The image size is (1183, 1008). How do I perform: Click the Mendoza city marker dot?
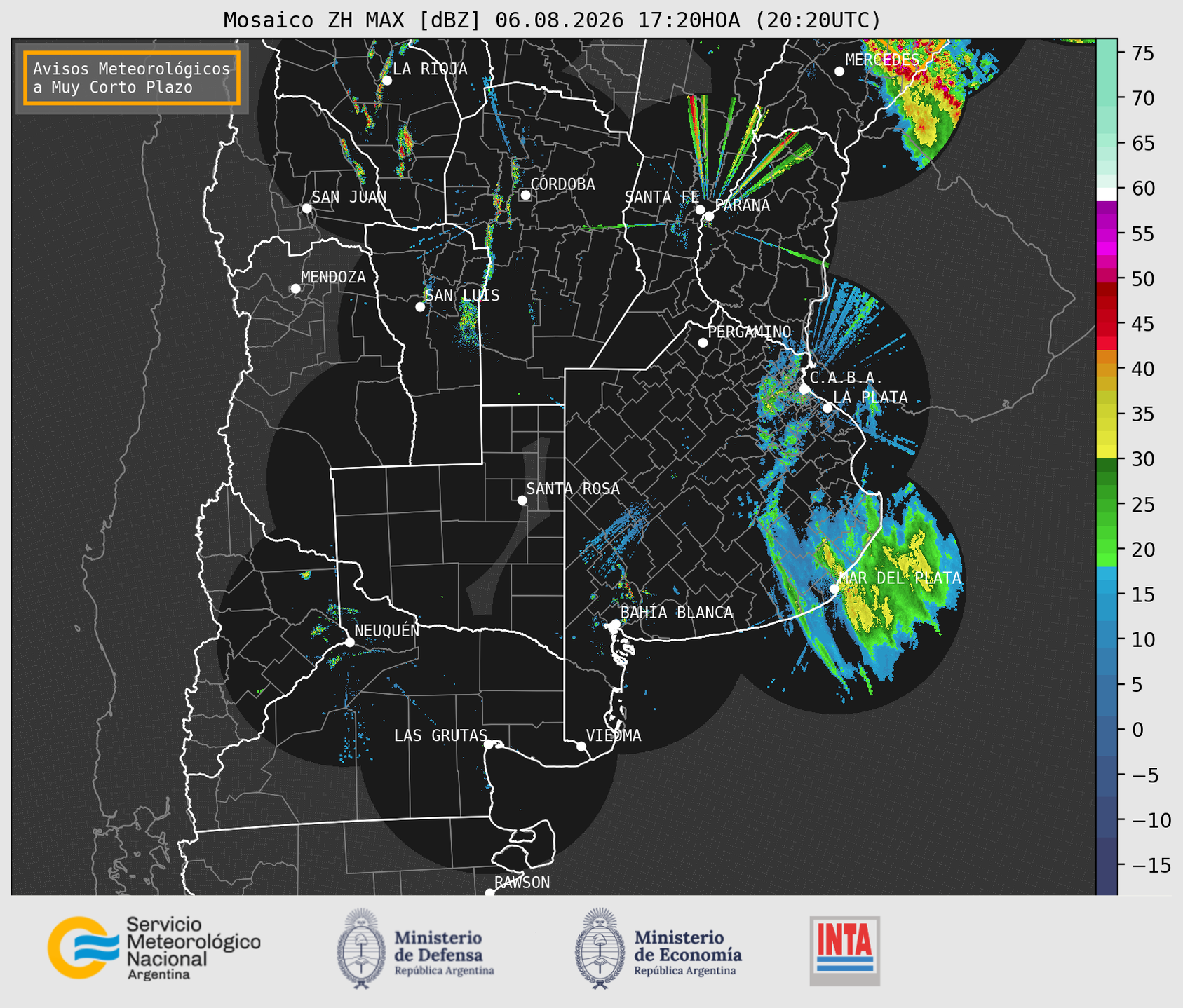tap(295, 289)
